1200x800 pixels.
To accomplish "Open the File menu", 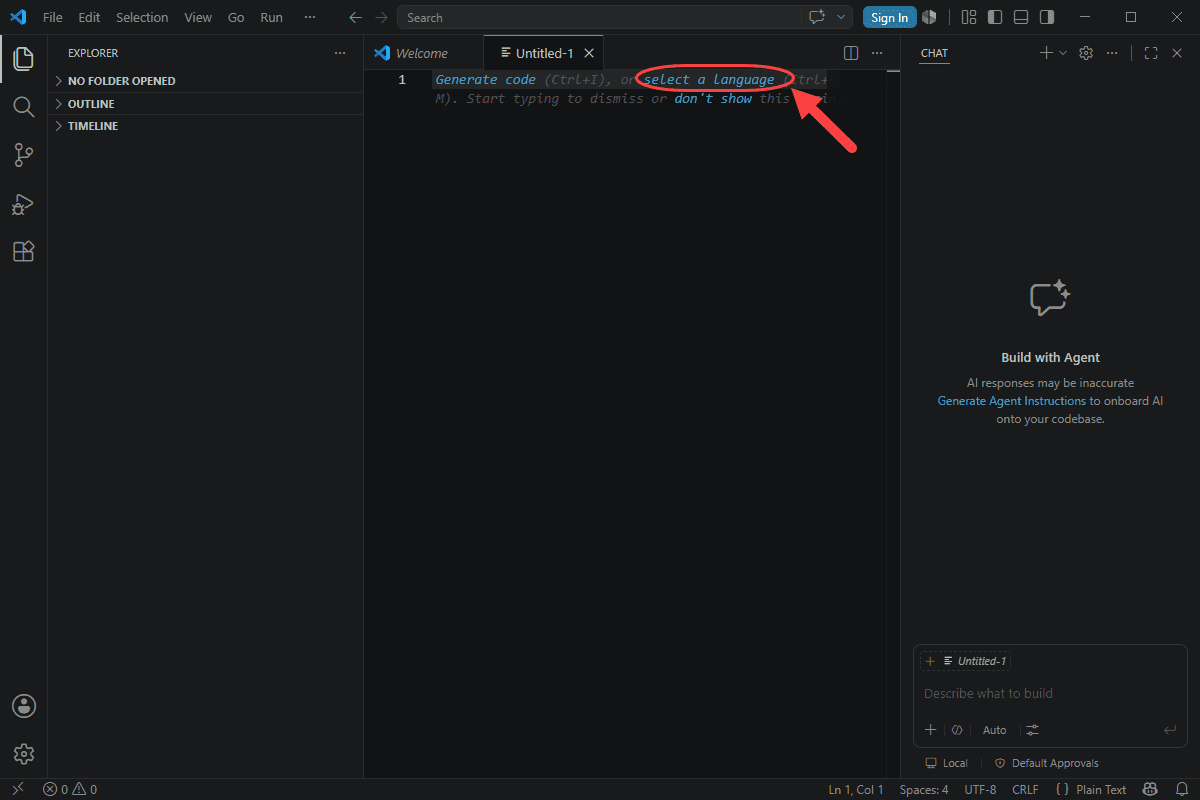I will (x=52, y=17).
